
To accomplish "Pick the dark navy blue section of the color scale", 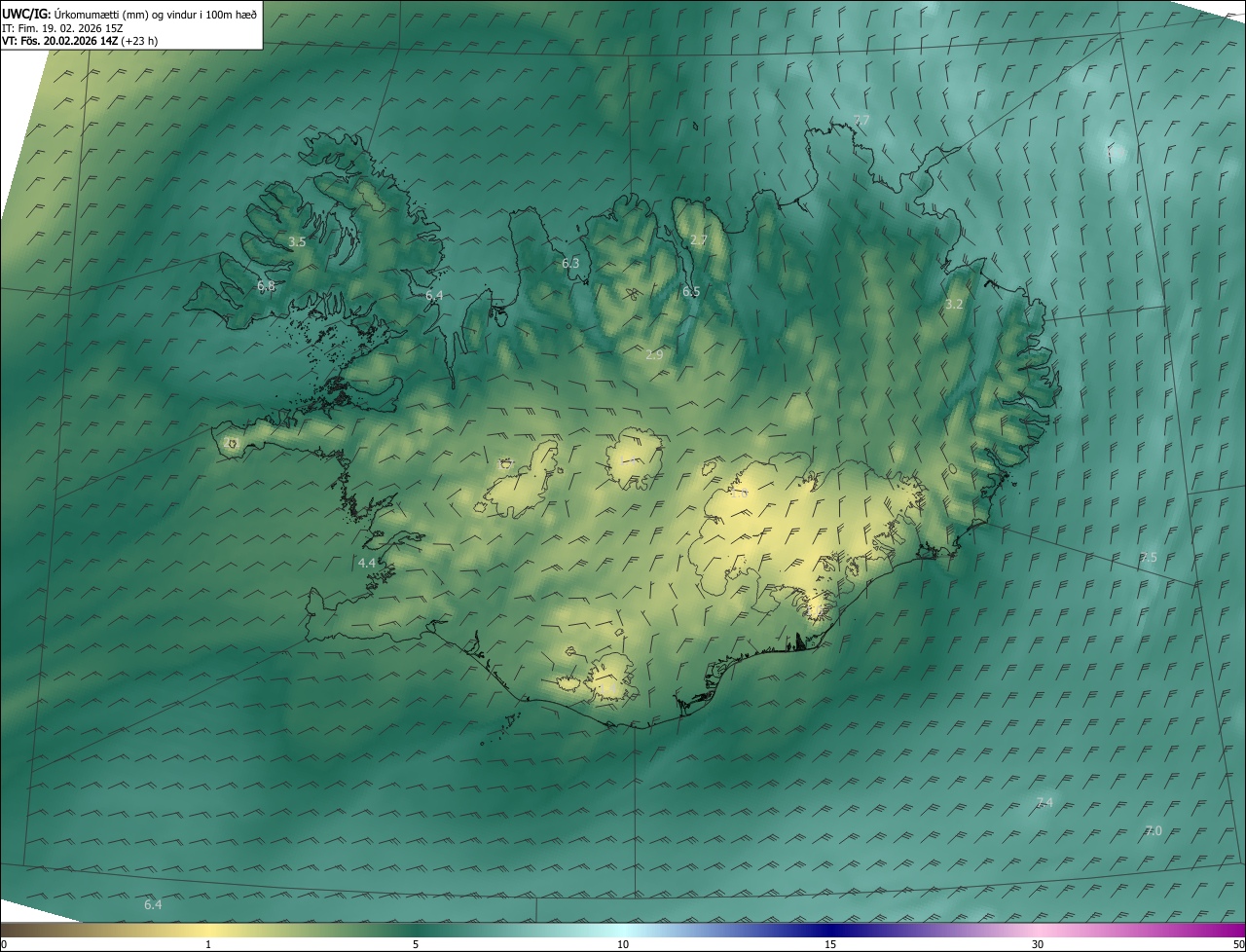I will pyautogui.click(x=832, y=930).
